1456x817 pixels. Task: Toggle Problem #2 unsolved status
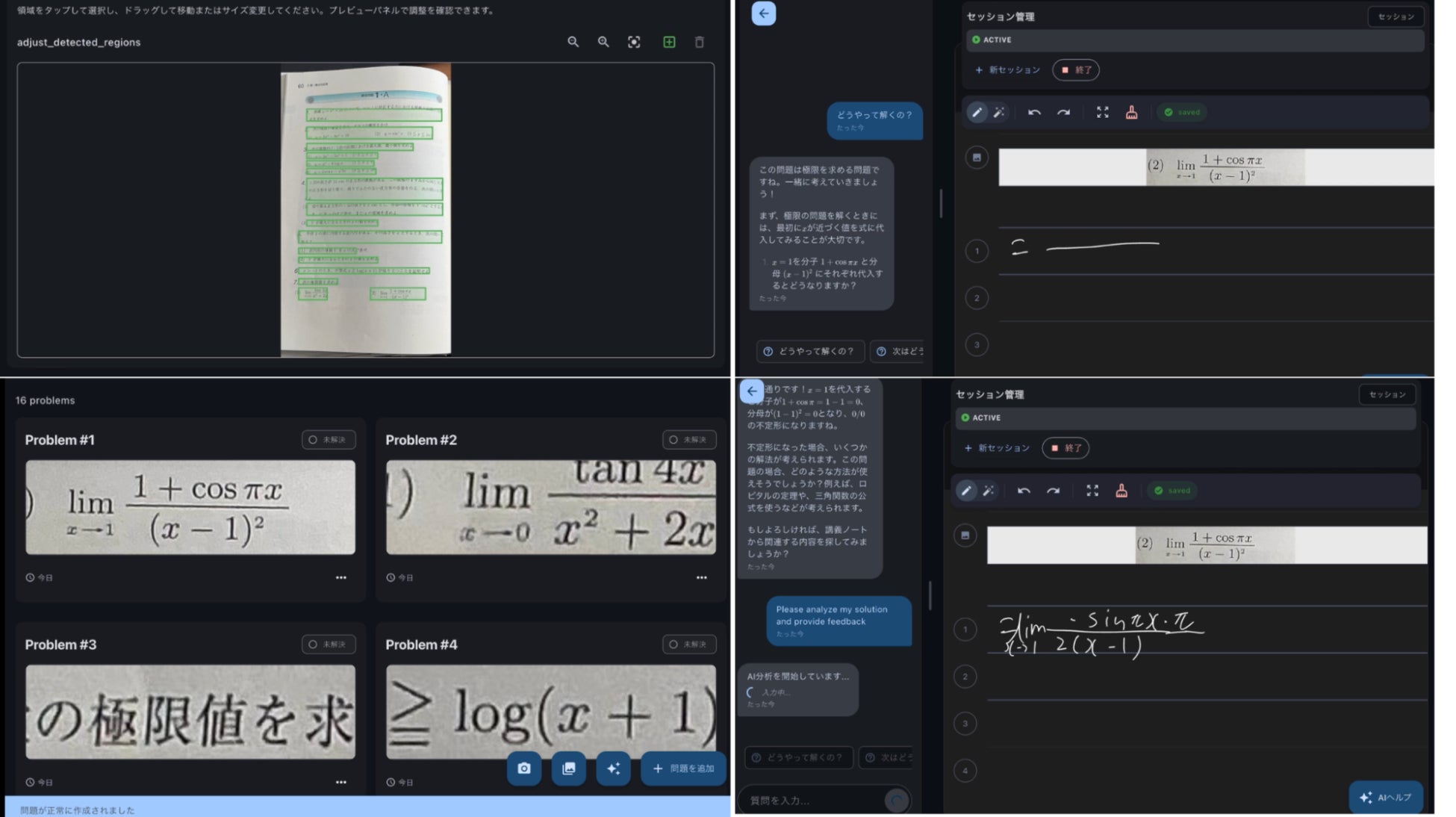(x=689, y=440)
